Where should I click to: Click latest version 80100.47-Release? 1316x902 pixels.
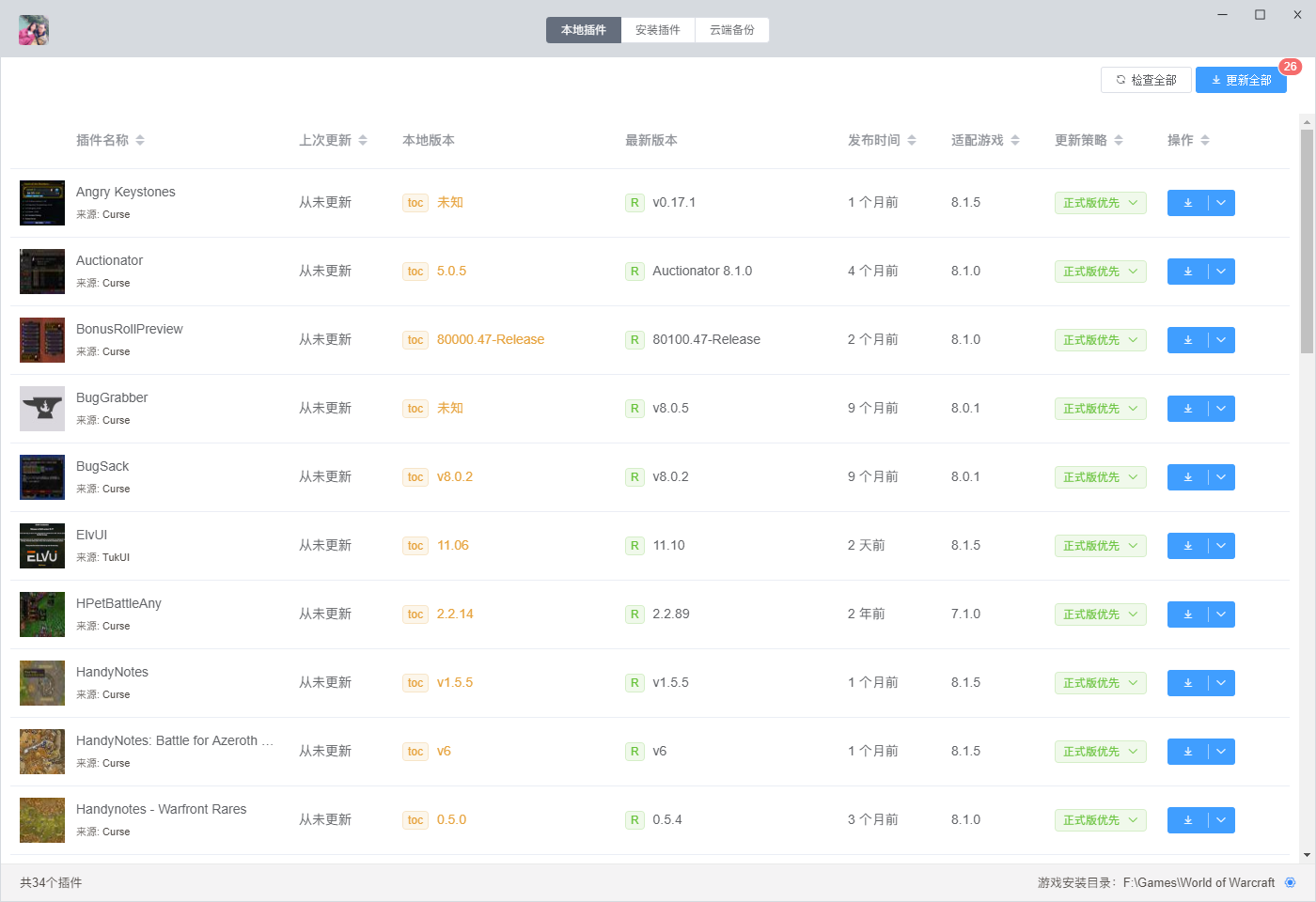[707, 339]
